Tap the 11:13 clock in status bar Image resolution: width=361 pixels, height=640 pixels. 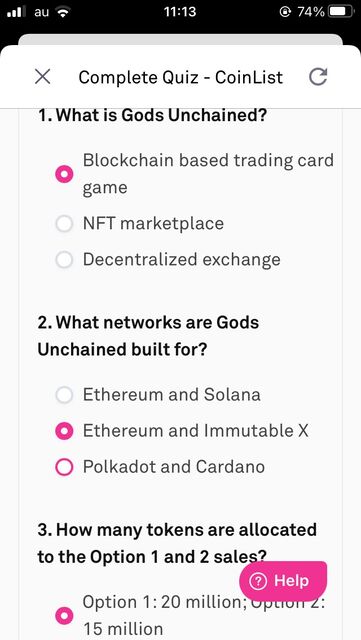click(x=180, y=12)
